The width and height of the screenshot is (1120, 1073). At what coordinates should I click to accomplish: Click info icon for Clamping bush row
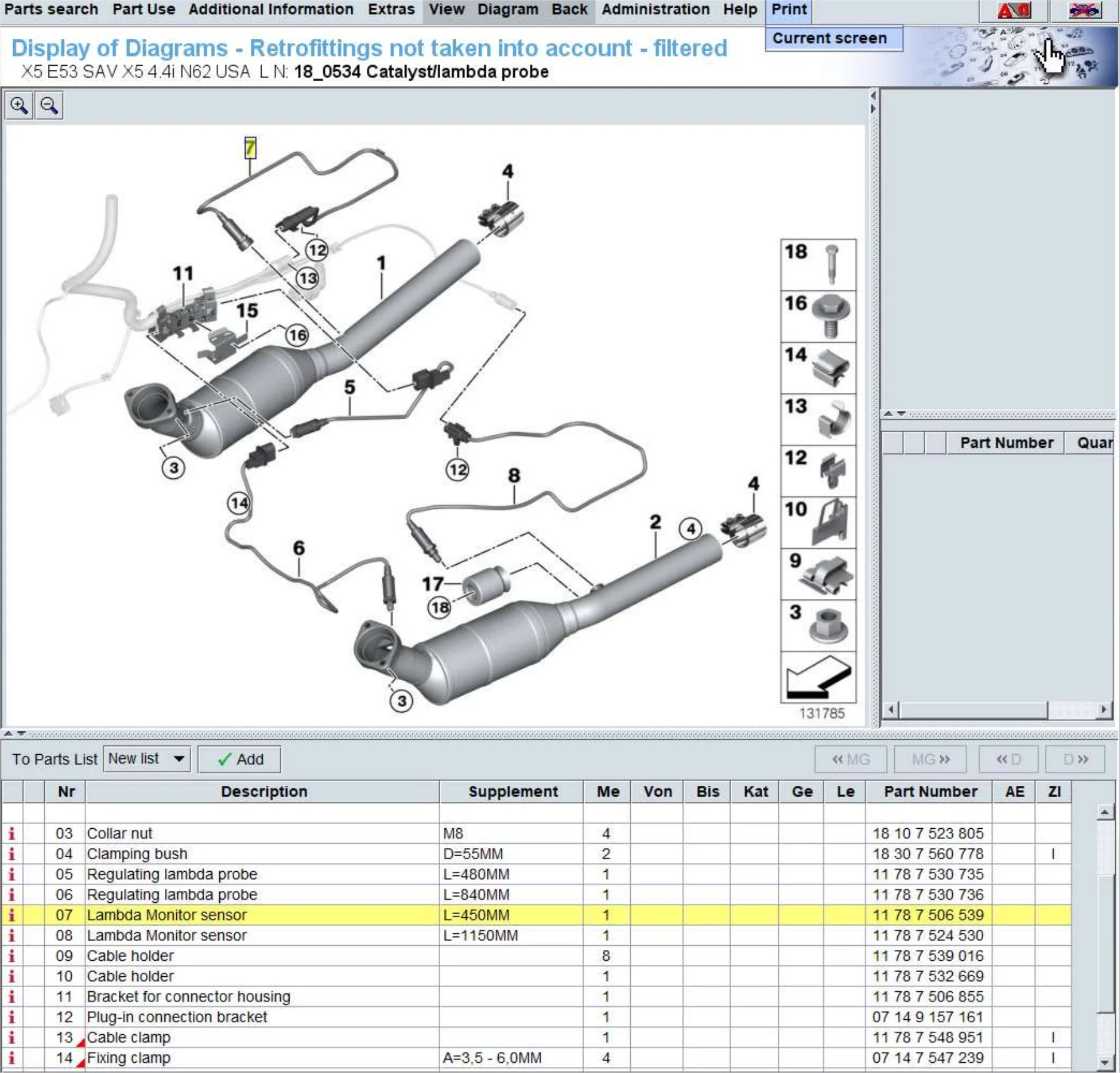pos(11,854)
